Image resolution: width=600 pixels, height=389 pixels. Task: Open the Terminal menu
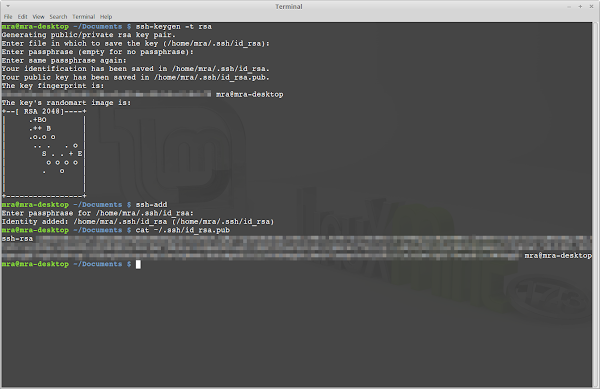83,17
